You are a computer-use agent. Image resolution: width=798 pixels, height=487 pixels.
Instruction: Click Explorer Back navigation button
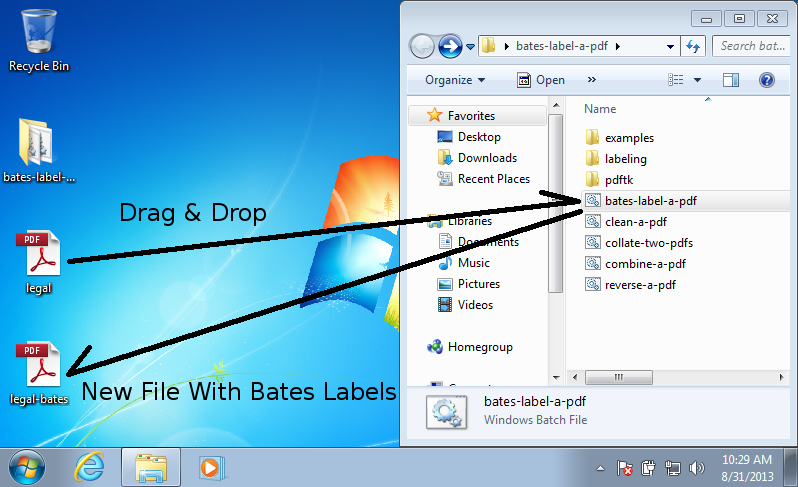pos(422,47)
